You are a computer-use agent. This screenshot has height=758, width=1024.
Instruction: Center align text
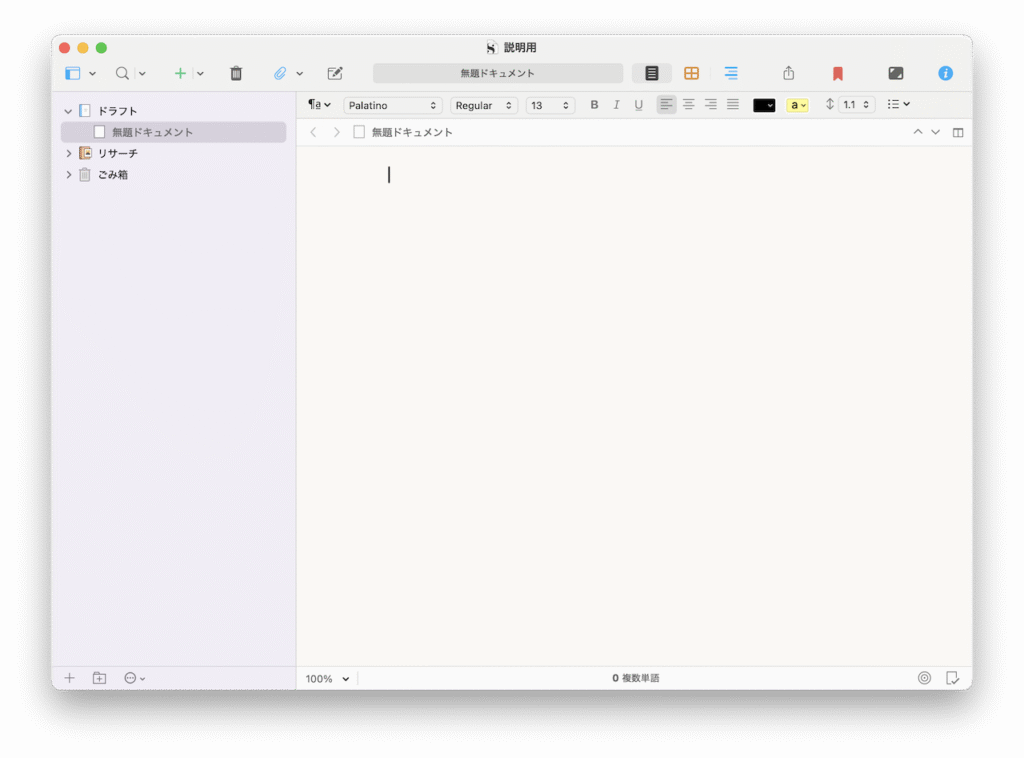tap(688, 104)
